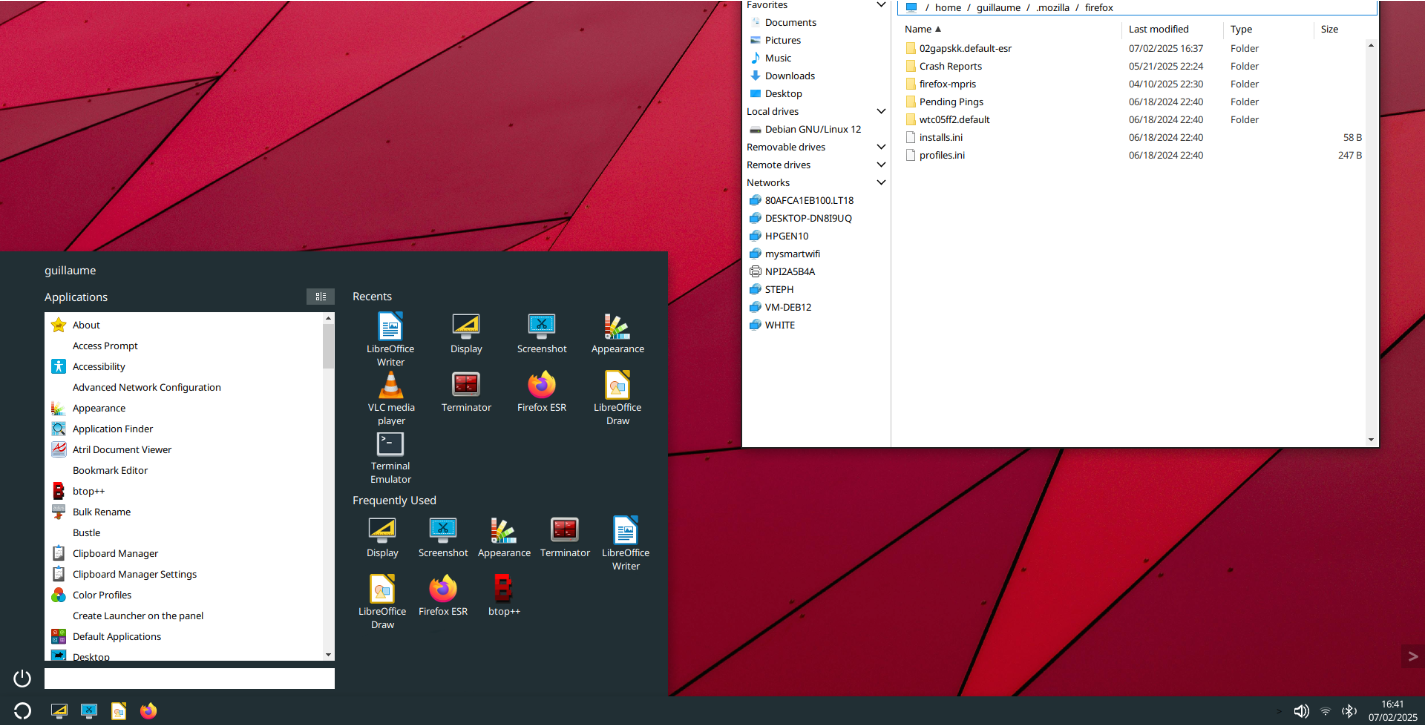This screenshot has height=725, width=1426.
Task: Click the power button in menu
Action: coord(22,678)
